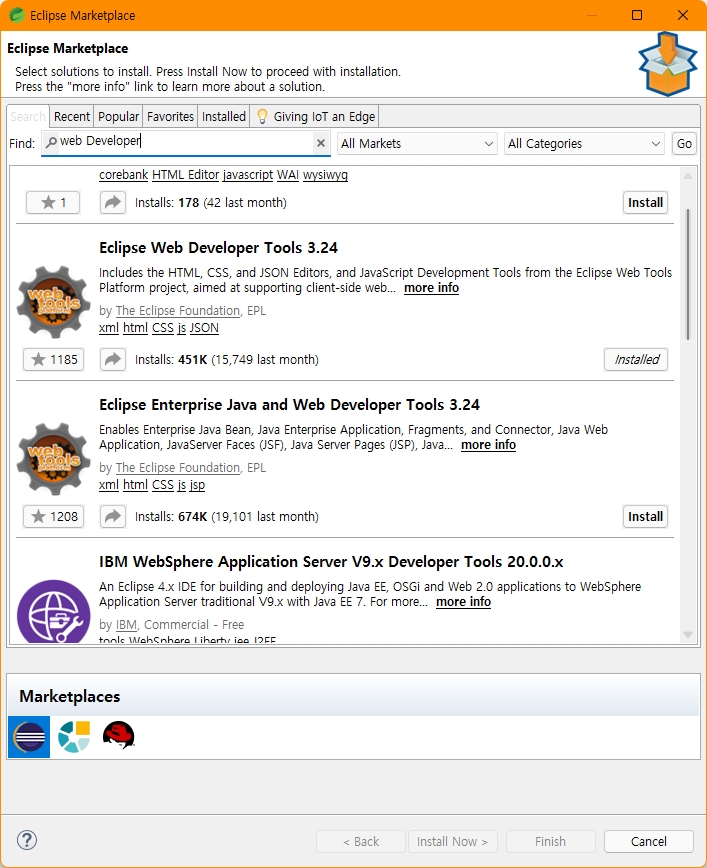Screen dimensions: 707x868
Task: Click in the Find search field
Action: [185, 143]
